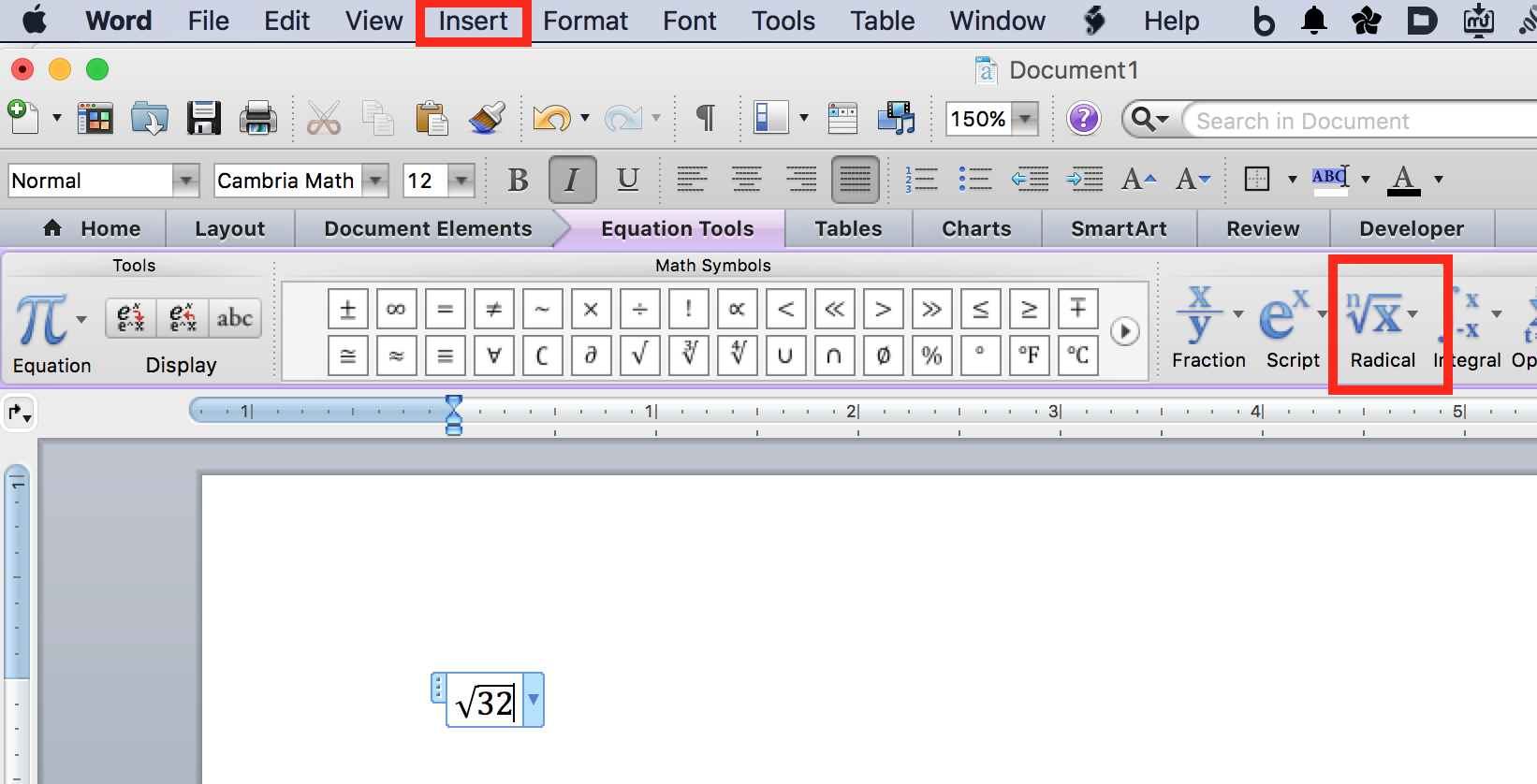Click the increase indent icon
The height and width of the screenshot is (784, 1537).
click(1085, 179)
